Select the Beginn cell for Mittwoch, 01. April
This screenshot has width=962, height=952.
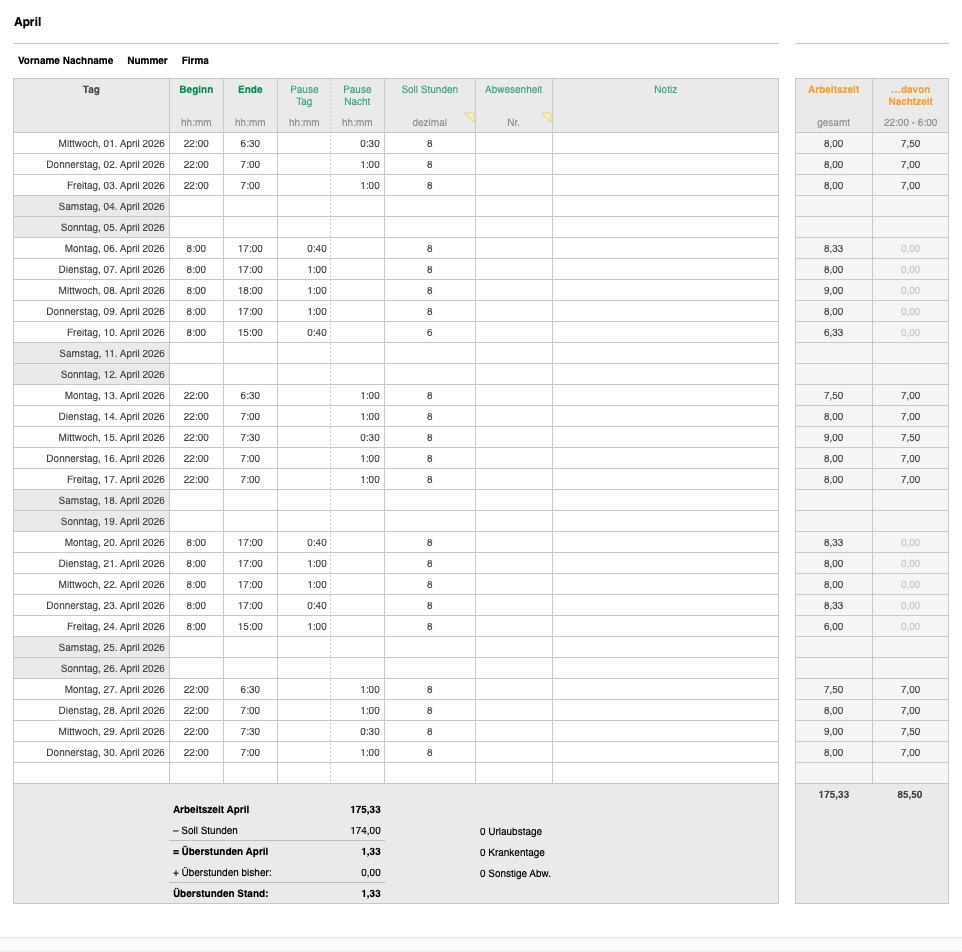click(x=196, y=143)
